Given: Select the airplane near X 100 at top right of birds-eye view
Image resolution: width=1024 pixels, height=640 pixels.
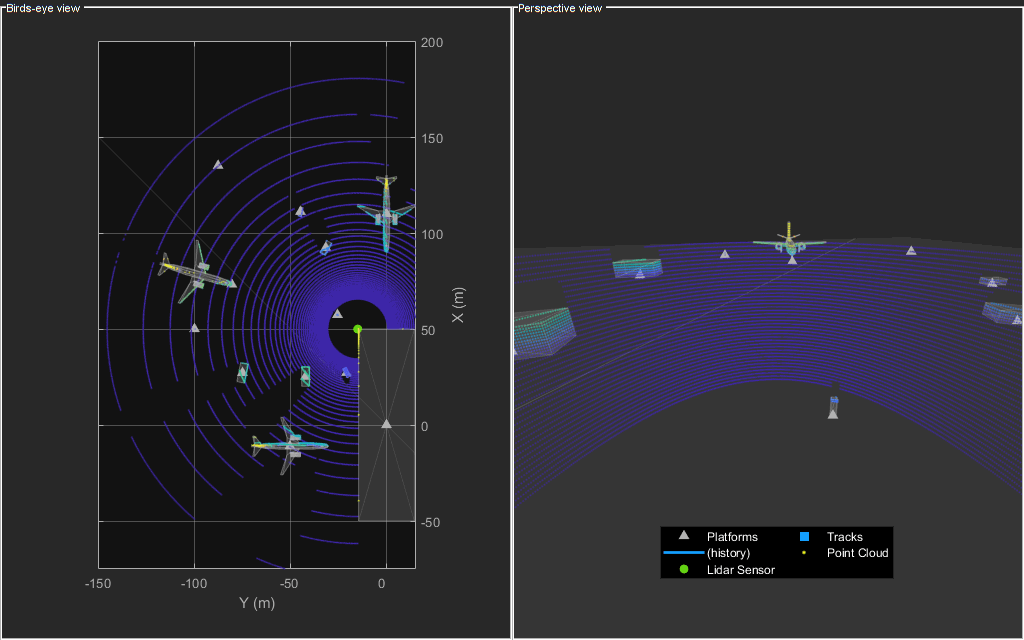Looking at the screenshot, I should [386, 213].
